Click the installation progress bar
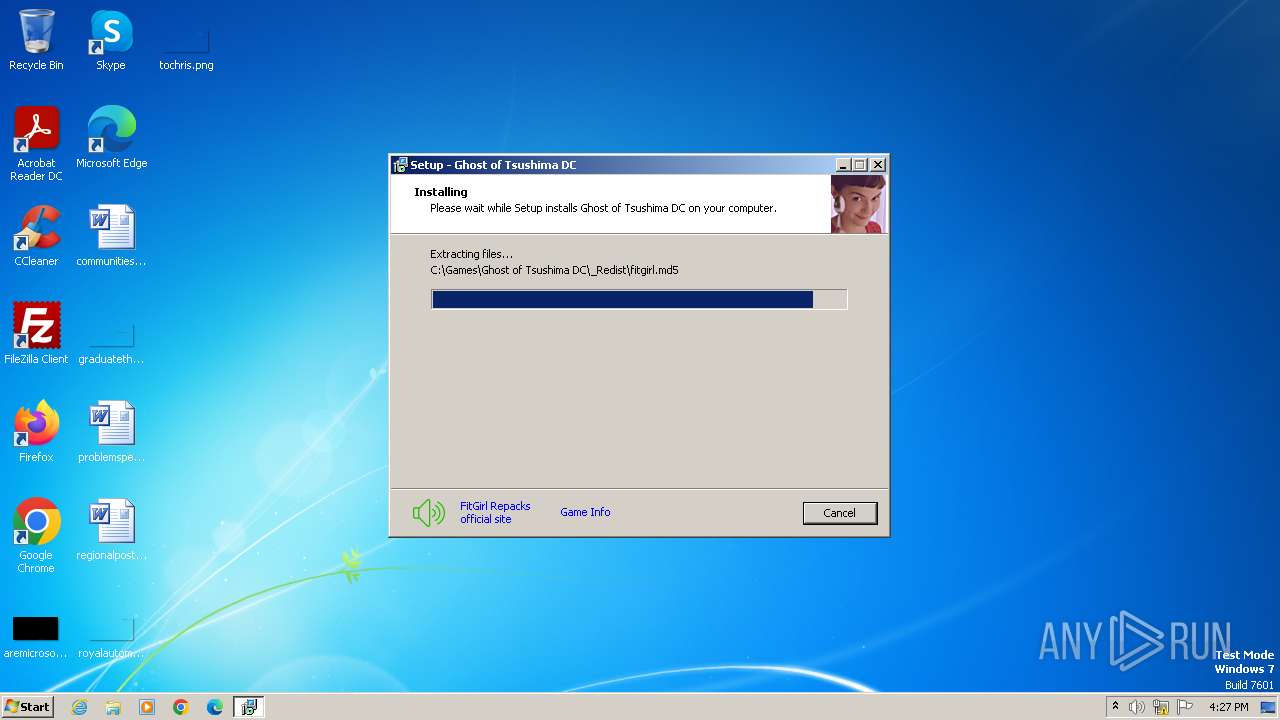This screenshot has width=1280, height=720. coord(639,299)
